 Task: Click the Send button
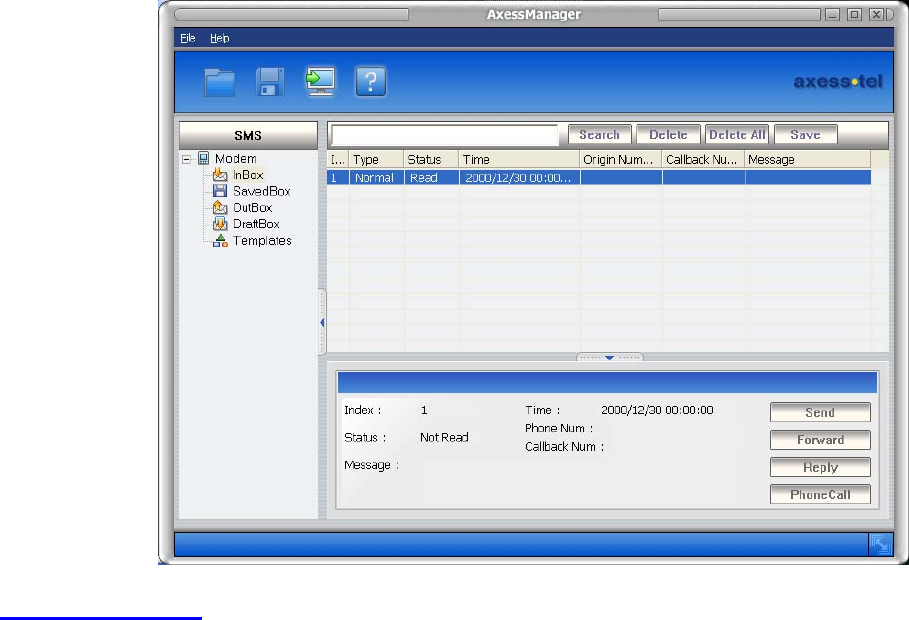820,412
